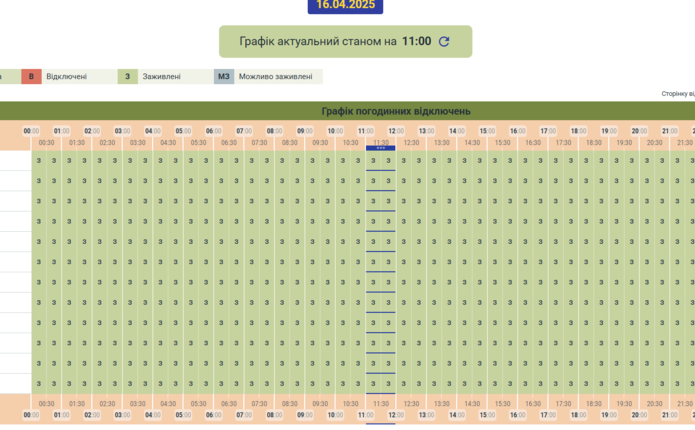This screenshot has height=430, width=695.
Task: Click the red «В» legend badge
Action: [x=31, y=76]
